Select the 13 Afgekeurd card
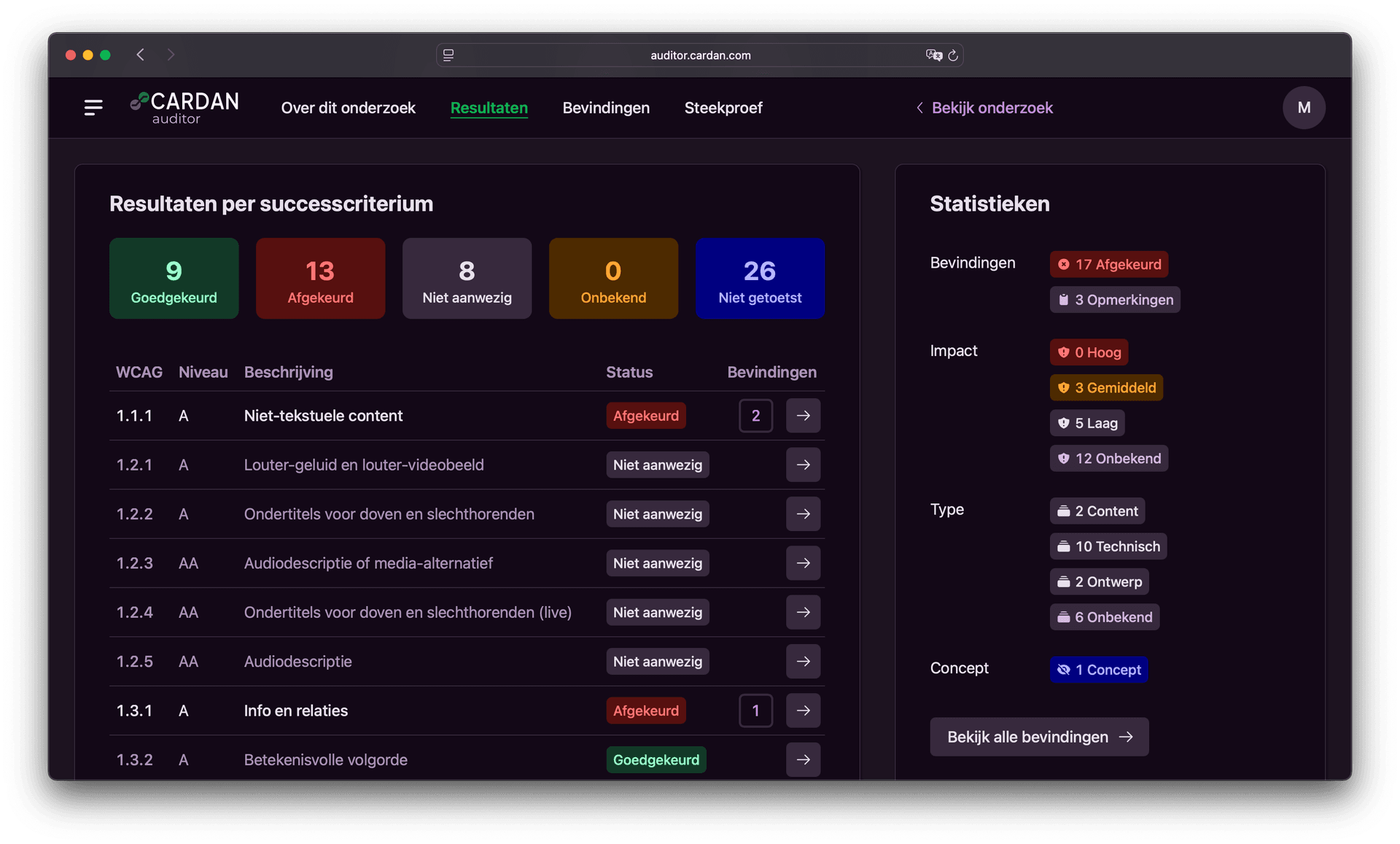The width and height of the screenshot is (1400, 844). pyautogui.click(x=320, y=278)
